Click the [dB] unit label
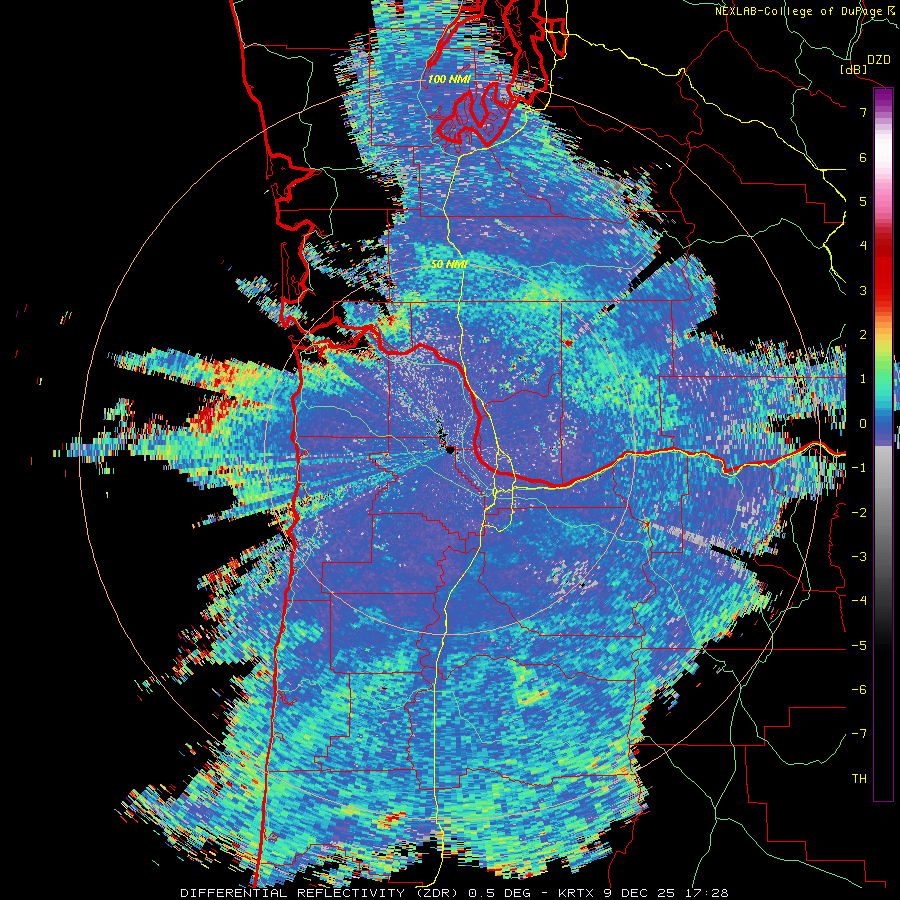 [x=853, y=69]
